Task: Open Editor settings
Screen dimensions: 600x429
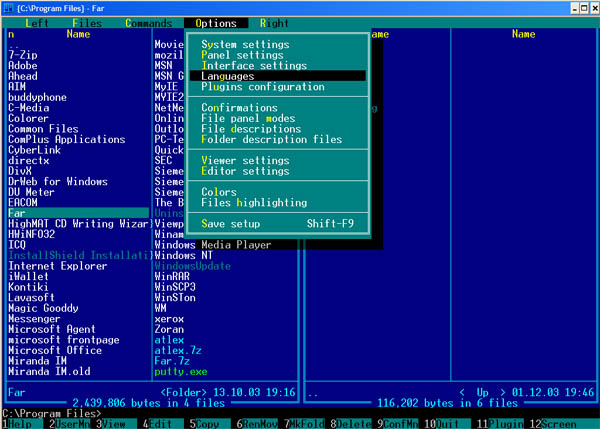Action: [x=245, y=170]
